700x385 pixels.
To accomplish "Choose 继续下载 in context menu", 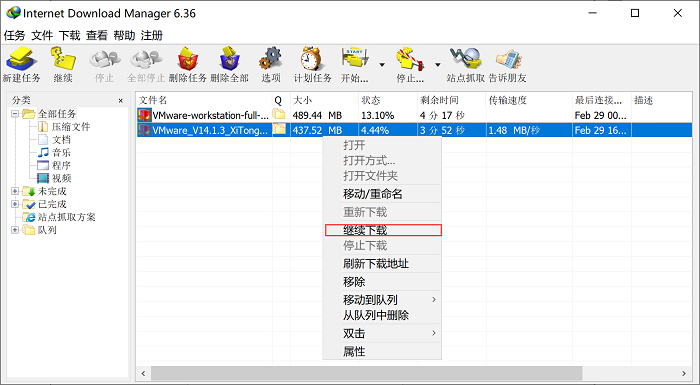I will [383, 230].
